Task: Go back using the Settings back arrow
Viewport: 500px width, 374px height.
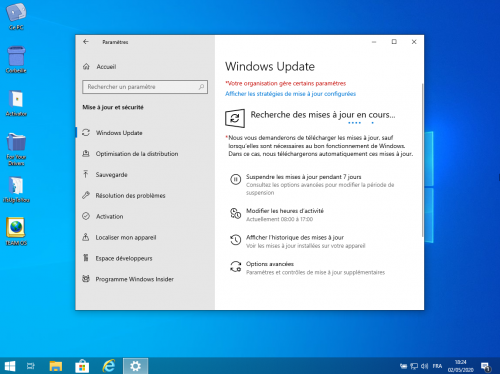Action: pos(86,42)
